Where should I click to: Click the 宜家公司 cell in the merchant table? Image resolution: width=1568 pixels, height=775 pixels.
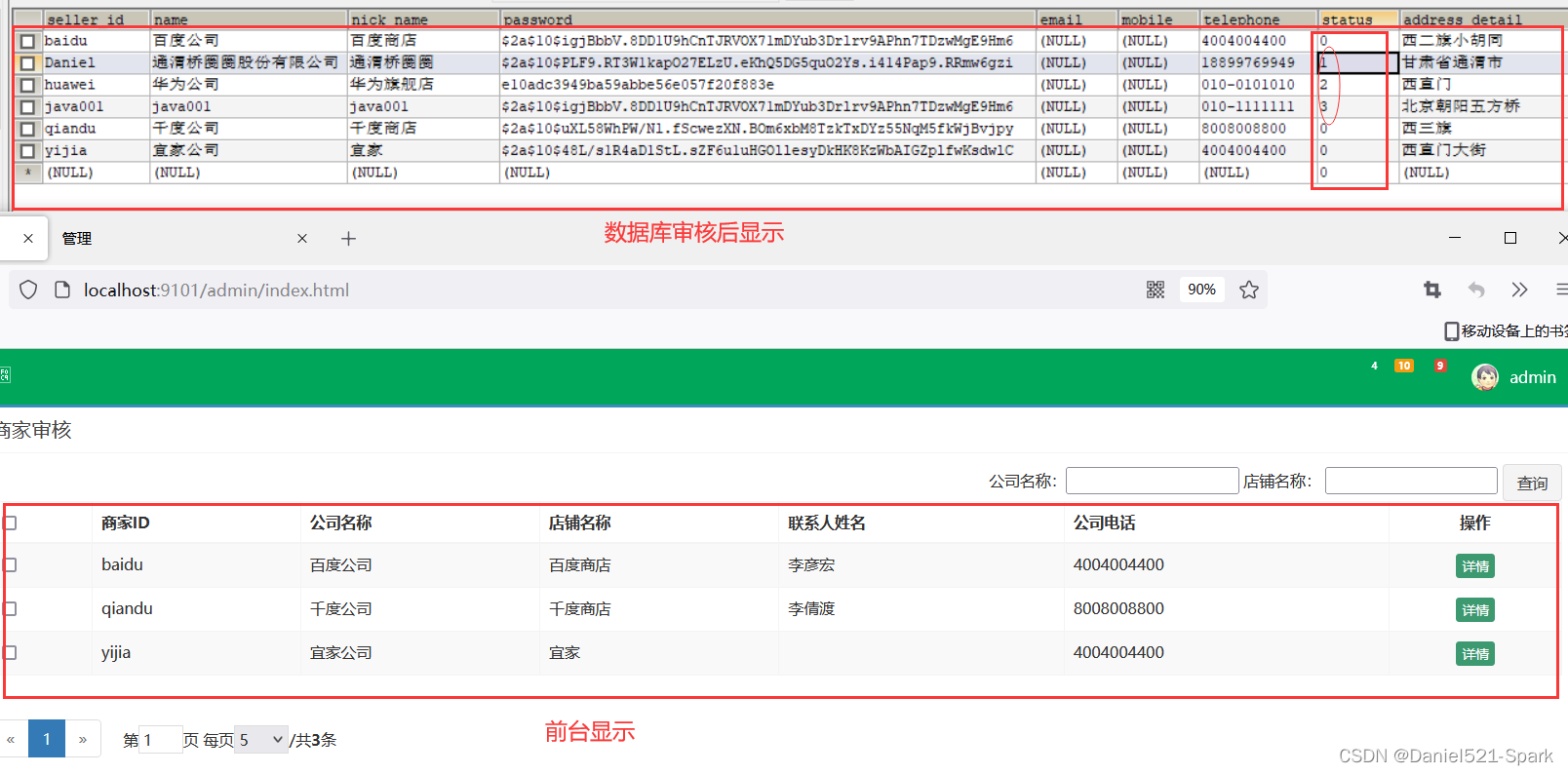(341, 653)
